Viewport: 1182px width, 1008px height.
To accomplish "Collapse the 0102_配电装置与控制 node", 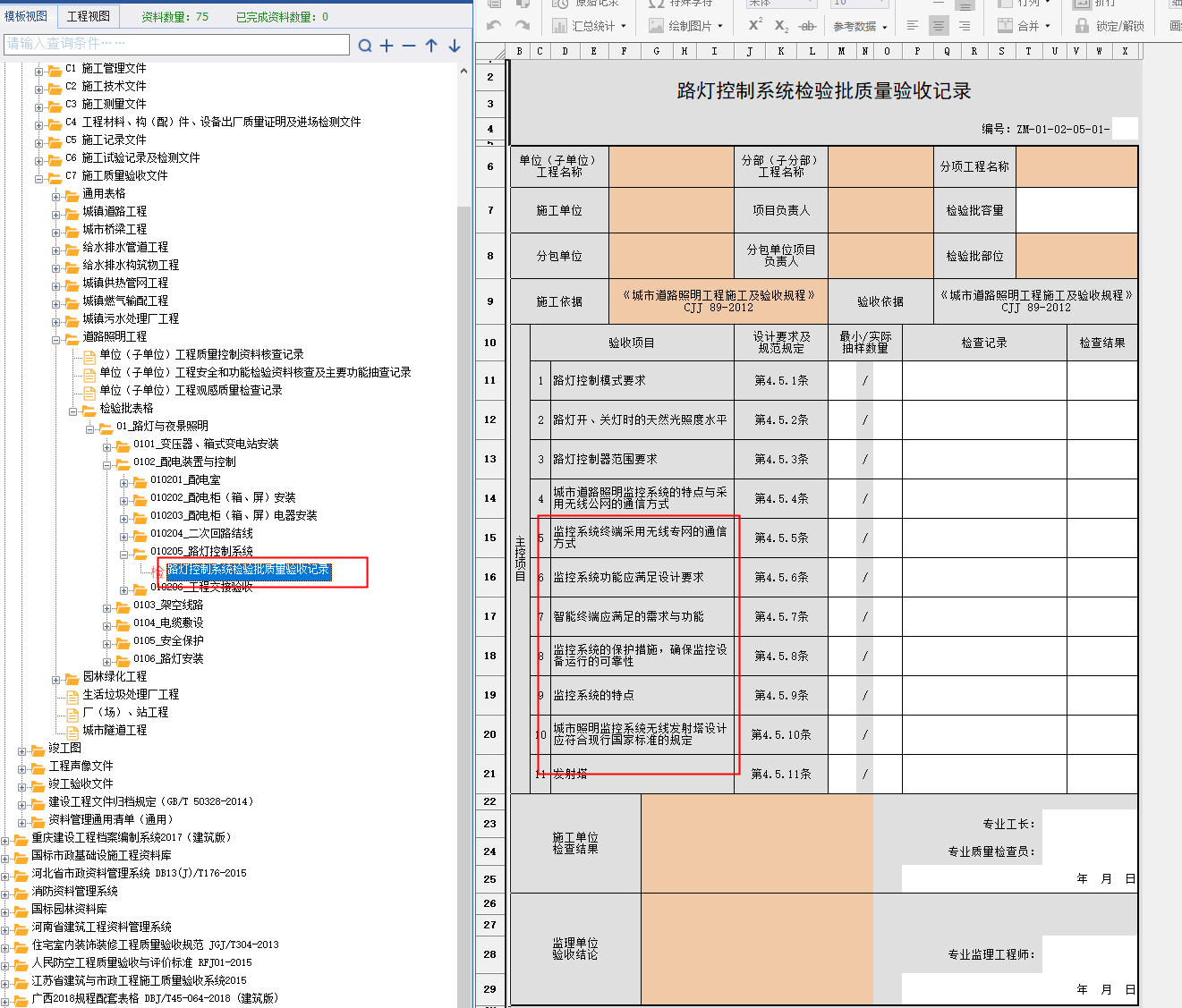I will (x=107, y=464).
